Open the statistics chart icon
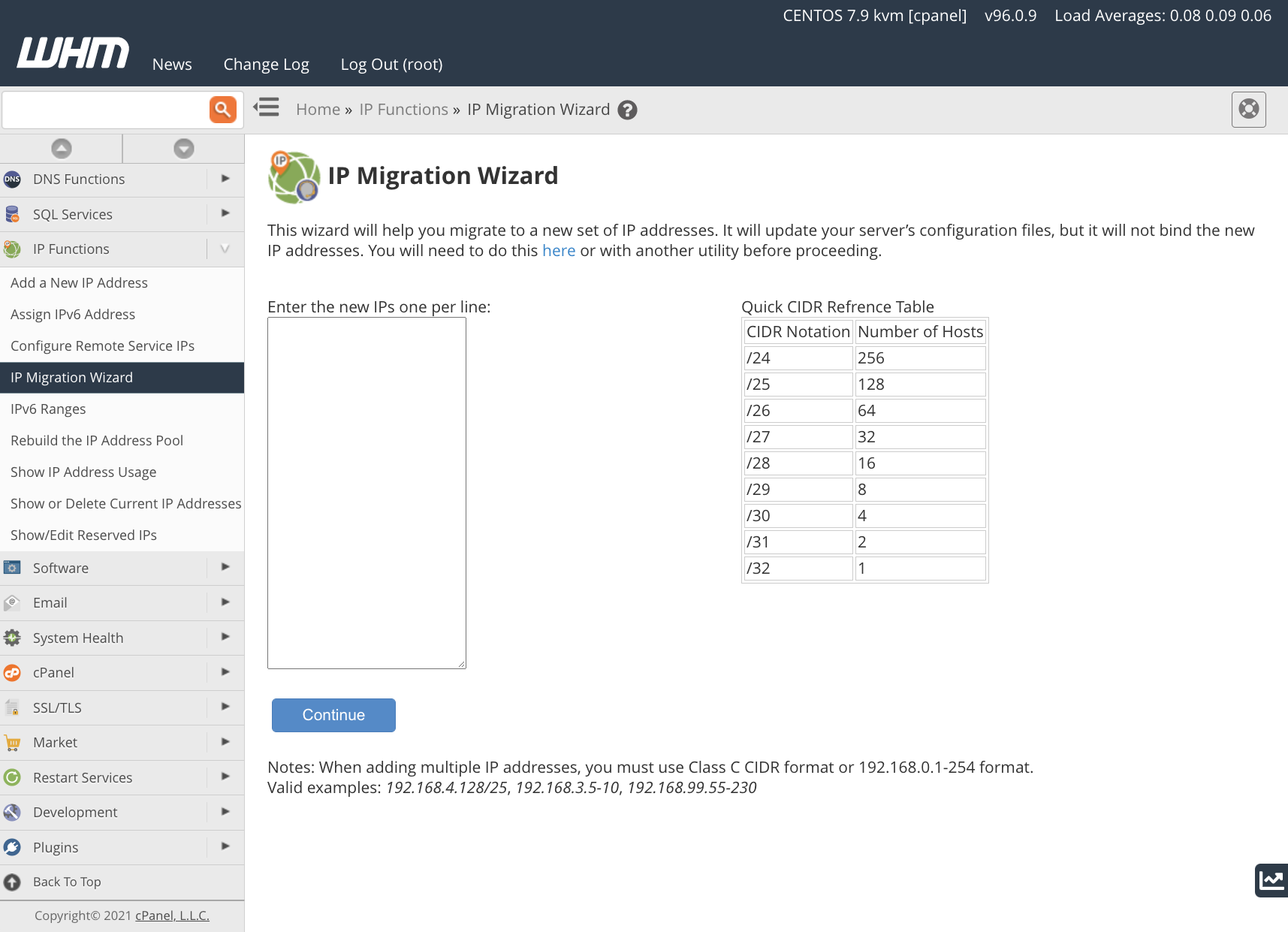This screenshot has width=1288, height=932. pos(1271,879)
